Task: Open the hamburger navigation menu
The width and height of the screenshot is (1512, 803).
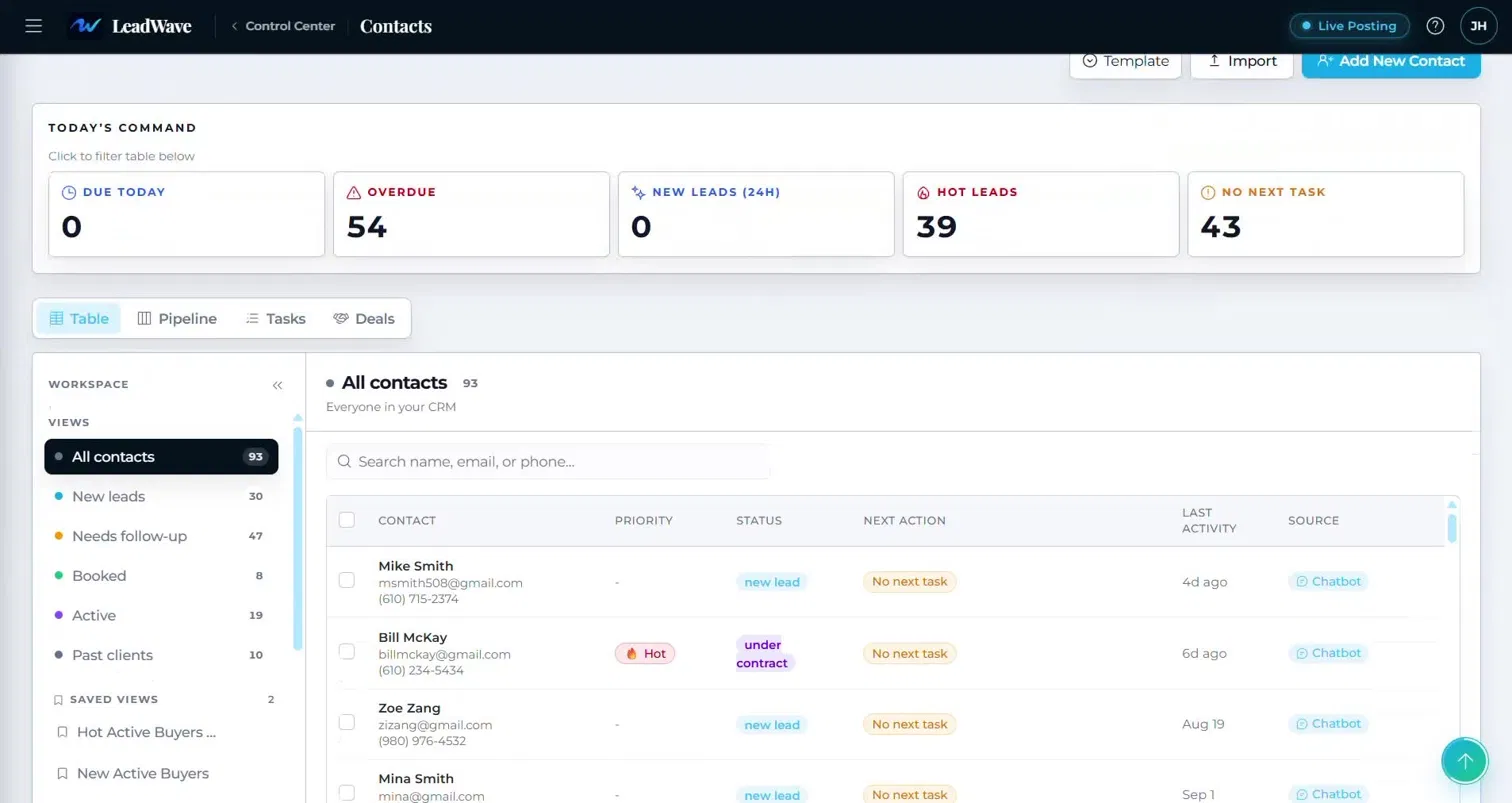Action: click(x=33, y=26)
